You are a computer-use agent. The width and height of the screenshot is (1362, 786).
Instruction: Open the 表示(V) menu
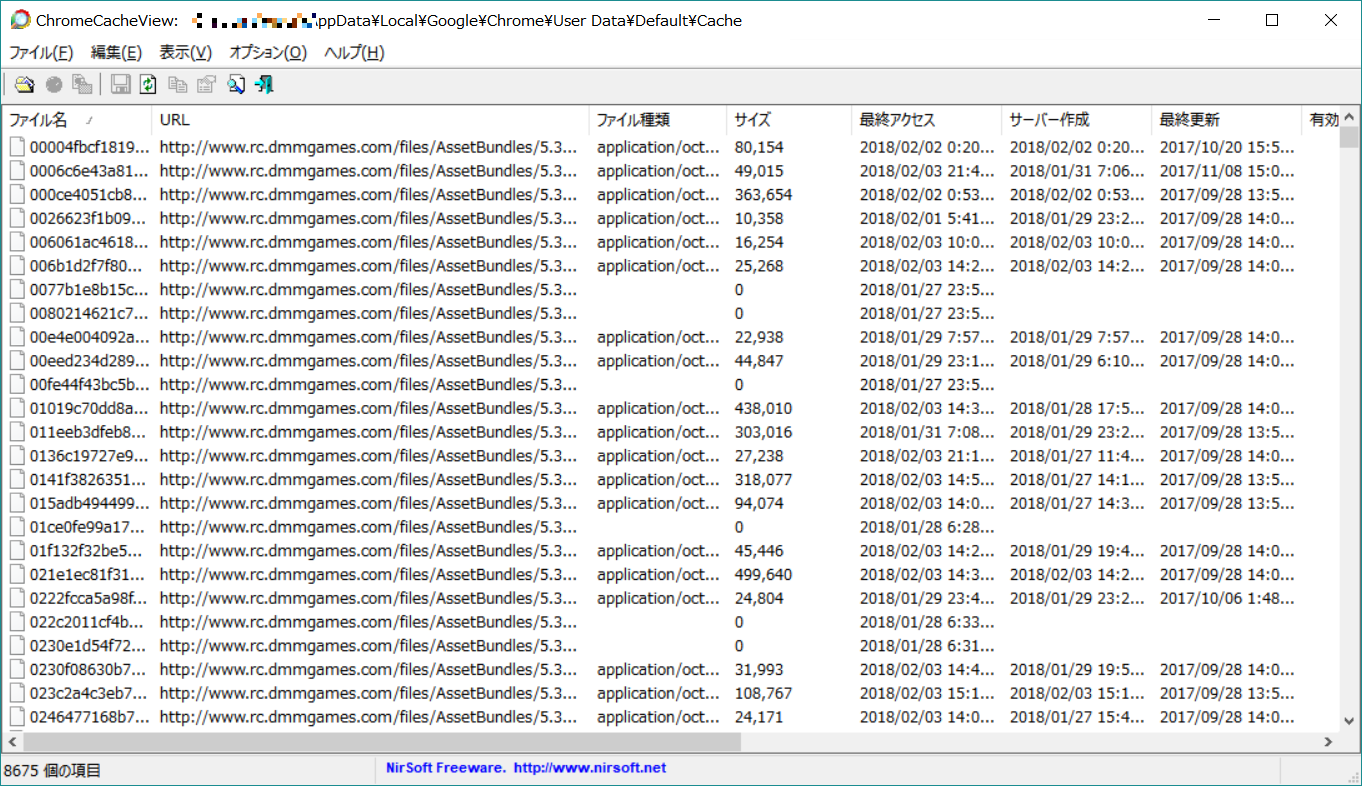(x=185, y=53)
